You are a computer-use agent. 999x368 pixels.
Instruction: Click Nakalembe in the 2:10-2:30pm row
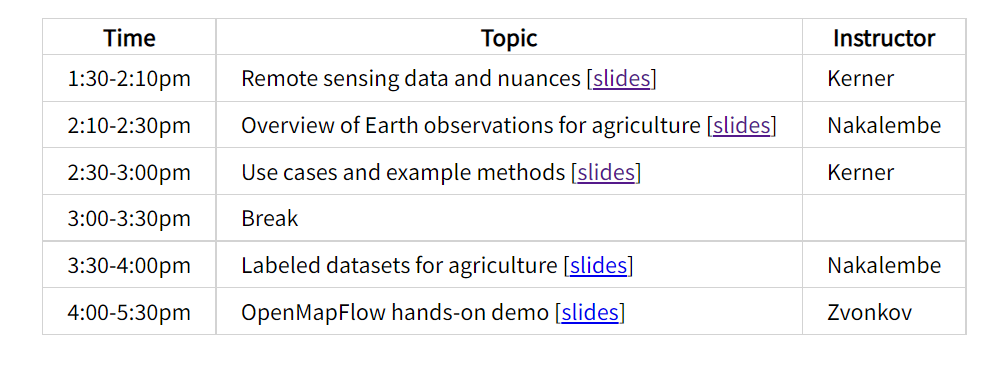(884, 125)
